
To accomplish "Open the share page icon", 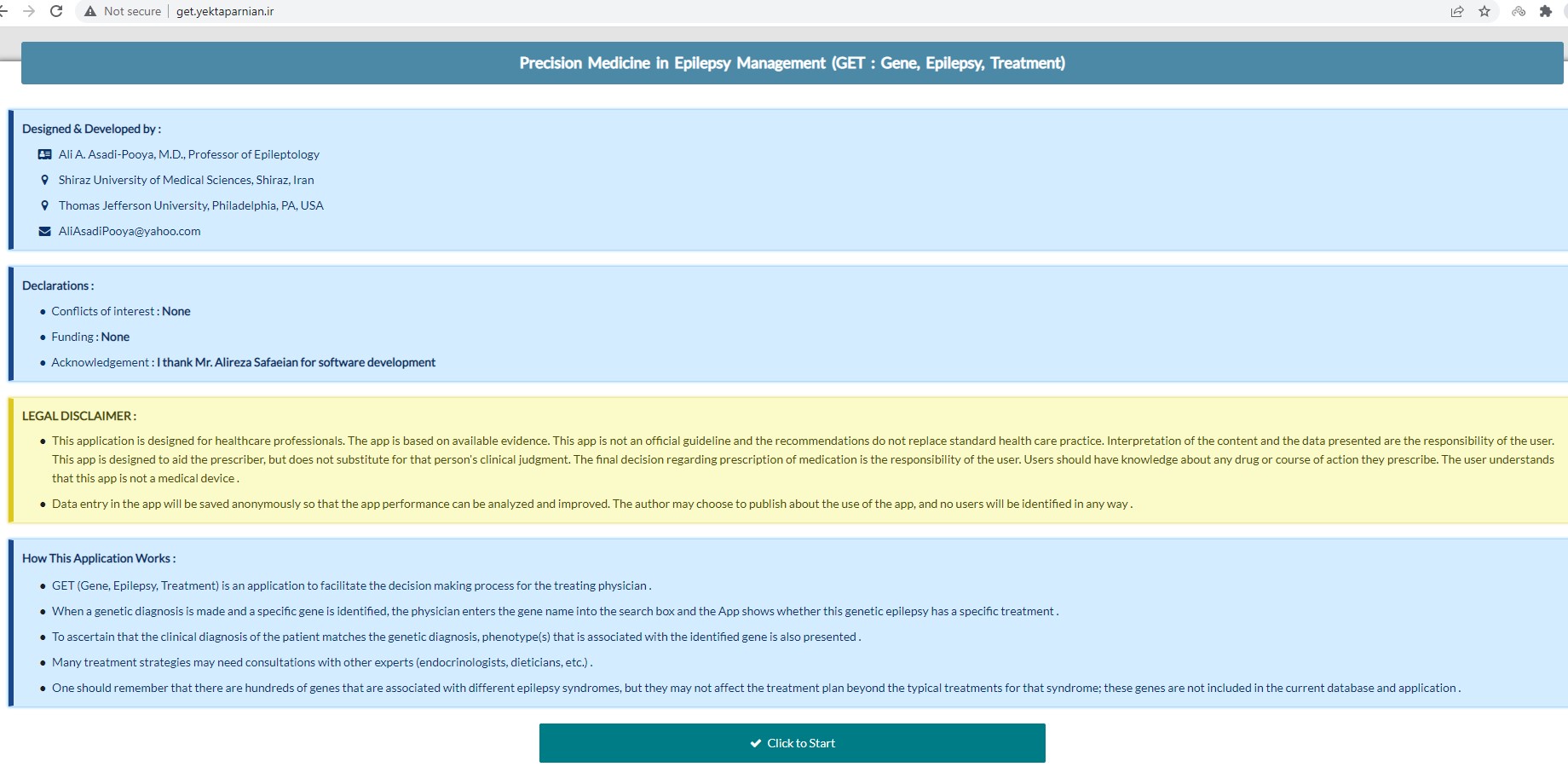I will tap(1457, 11).
